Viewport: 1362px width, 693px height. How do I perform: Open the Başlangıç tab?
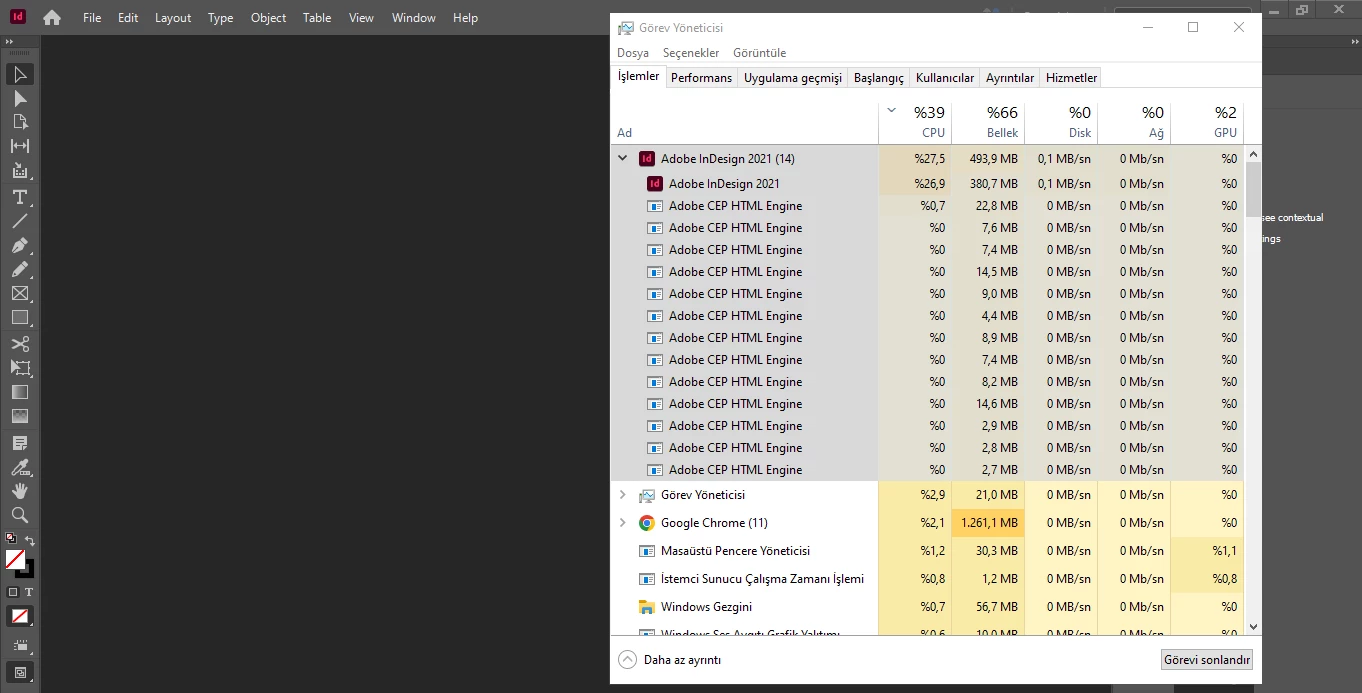pos(879,78)
